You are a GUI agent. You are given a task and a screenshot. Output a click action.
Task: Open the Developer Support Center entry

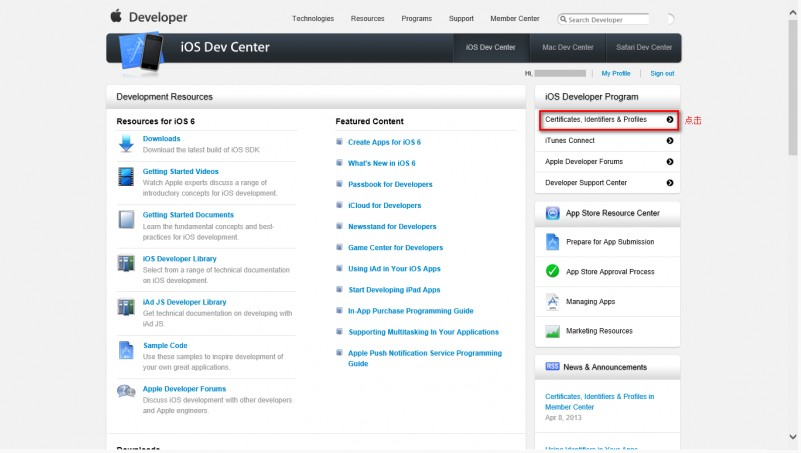pos(607,183)
